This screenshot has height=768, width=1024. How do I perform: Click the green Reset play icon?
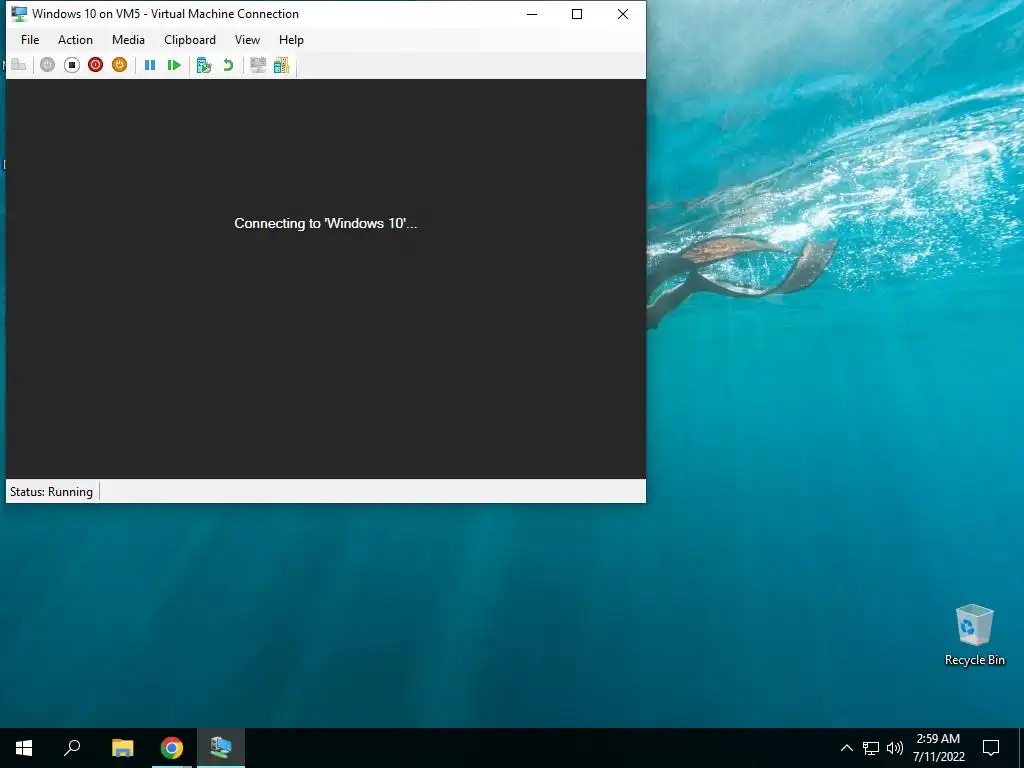pos(174,65)
